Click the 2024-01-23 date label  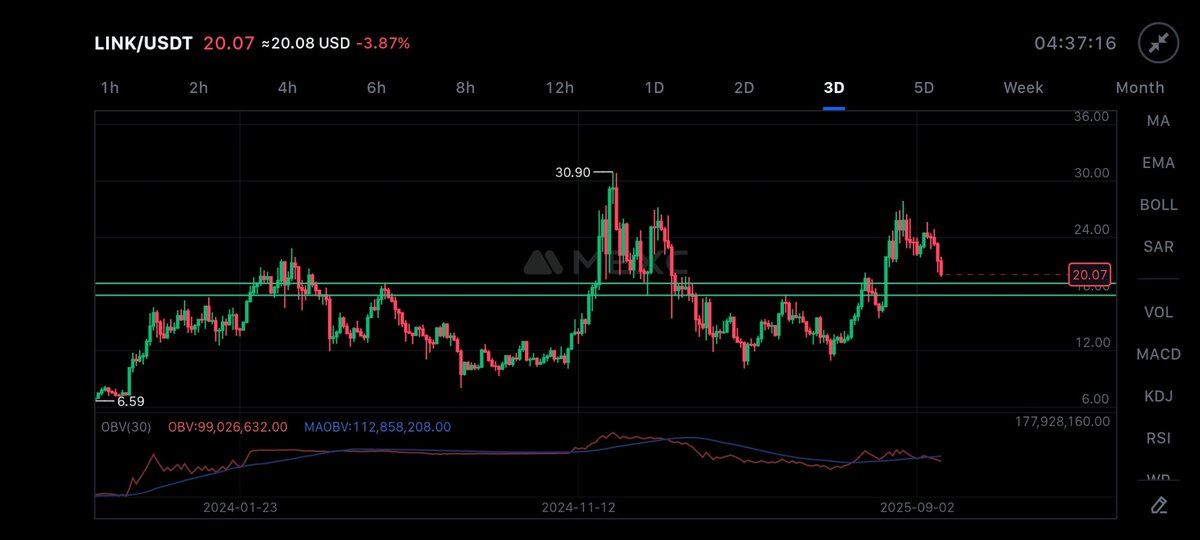(239, 507)
